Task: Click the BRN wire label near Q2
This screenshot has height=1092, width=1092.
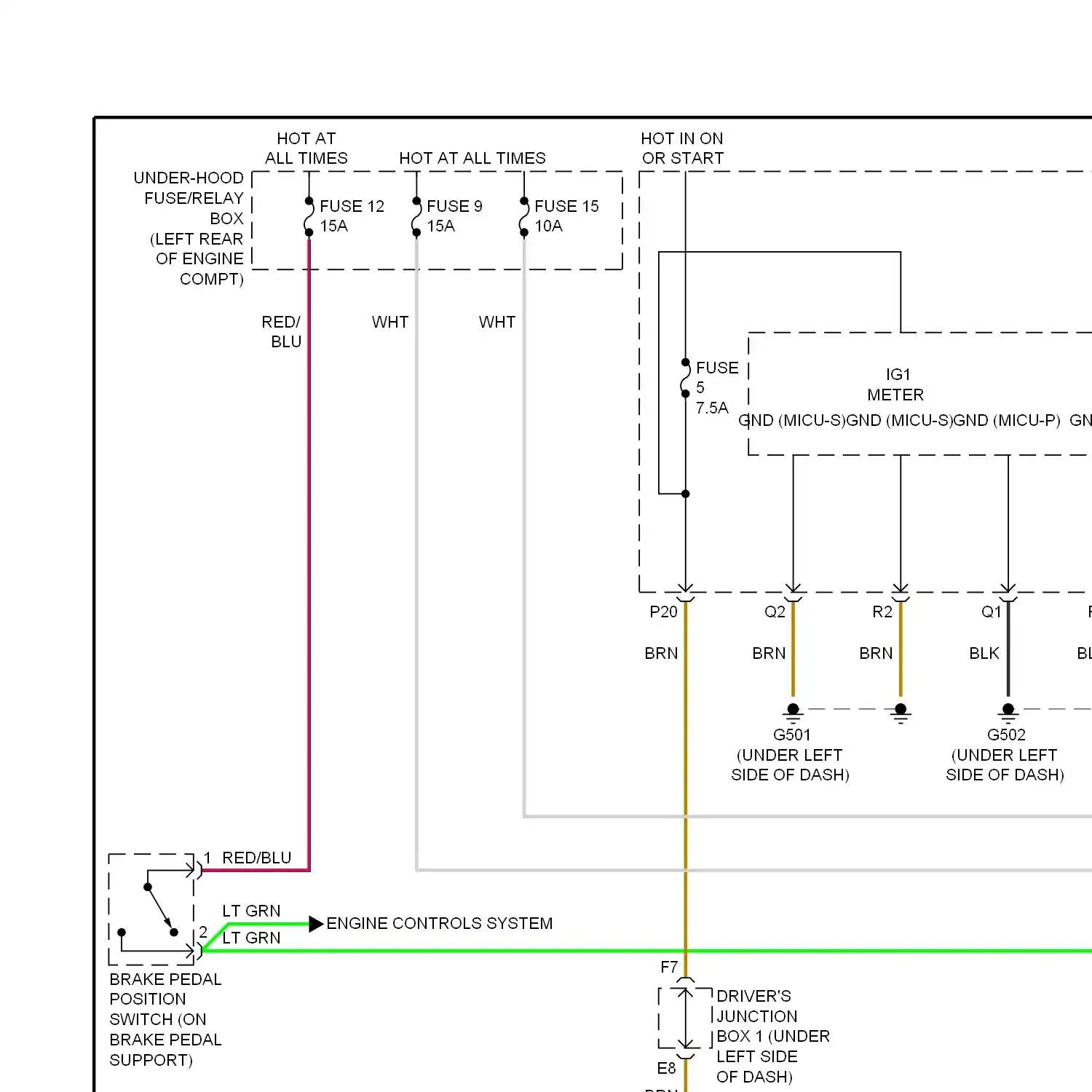Action: [769, 653]
